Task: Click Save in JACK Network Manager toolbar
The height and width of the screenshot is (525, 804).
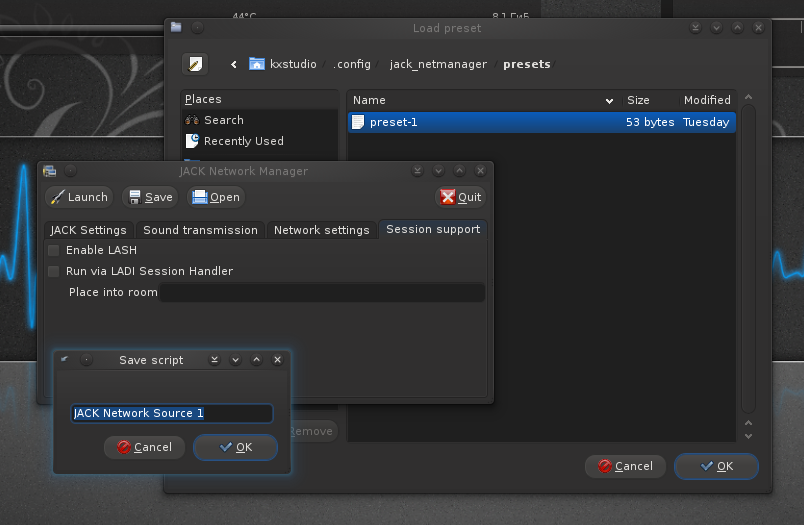Action: [150, 197]
